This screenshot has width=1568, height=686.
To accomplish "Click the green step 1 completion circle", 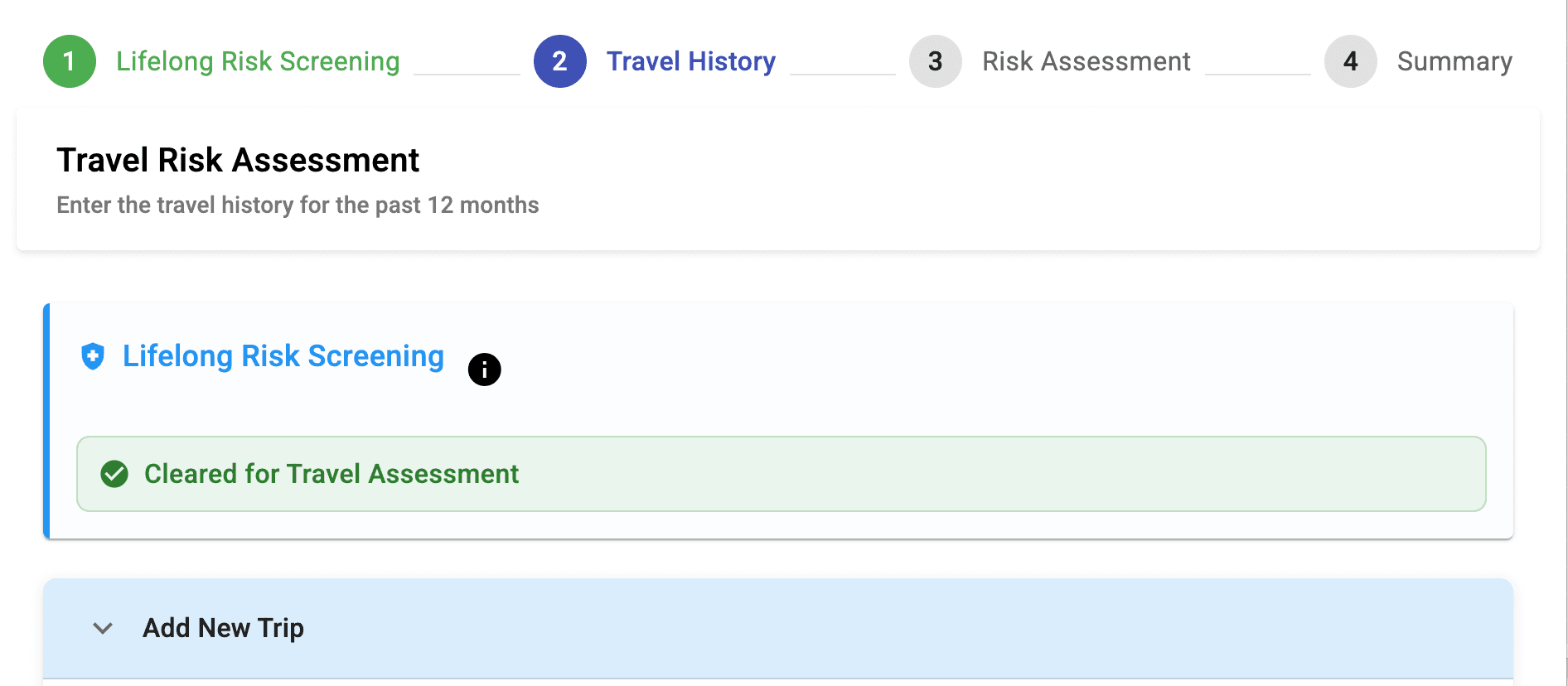I will [x=70, y=61].
